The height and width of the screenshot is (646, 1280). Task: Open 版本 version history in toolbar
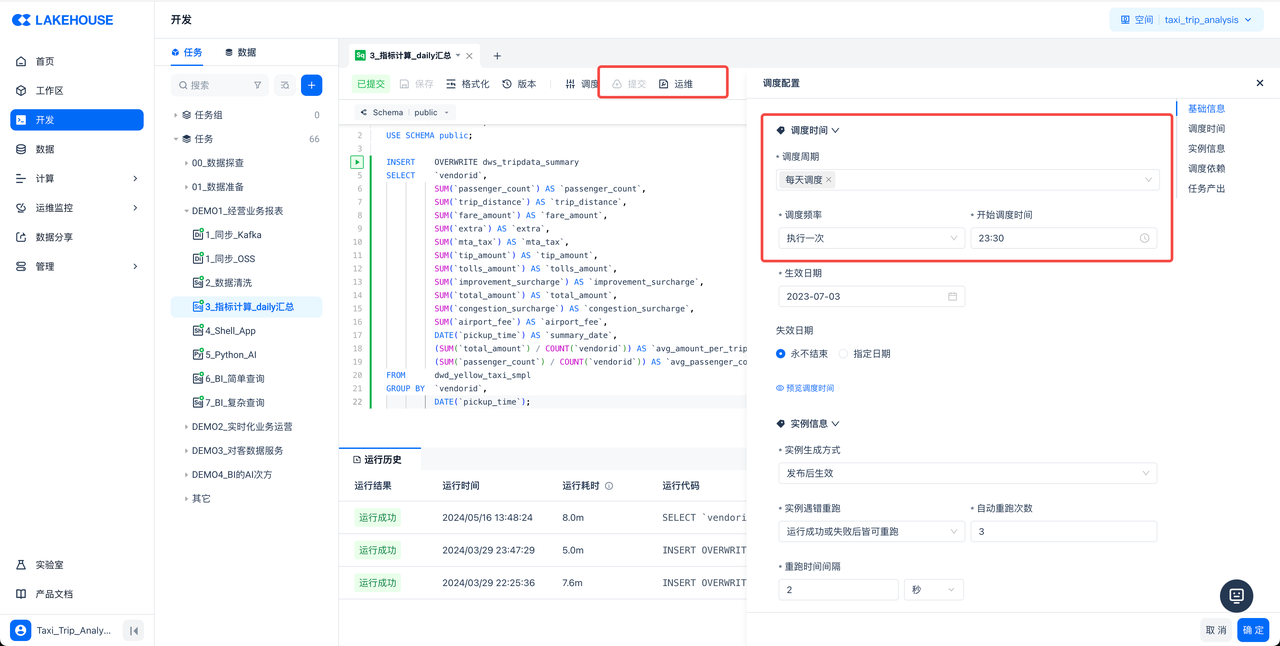pyautogui.click(x=519, y=84)
